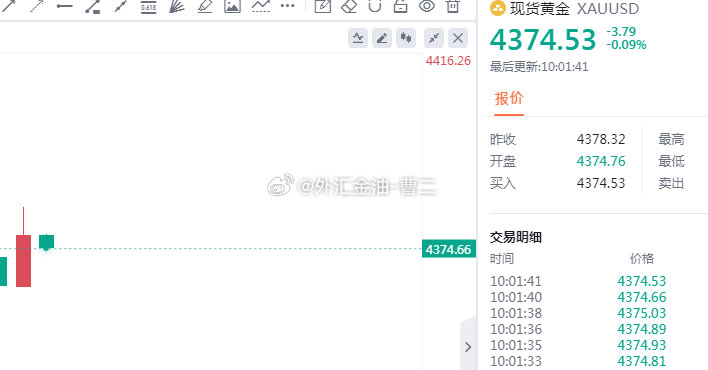Click the 最低 label
Screen dimensions: 708x370
click(671, 161)
